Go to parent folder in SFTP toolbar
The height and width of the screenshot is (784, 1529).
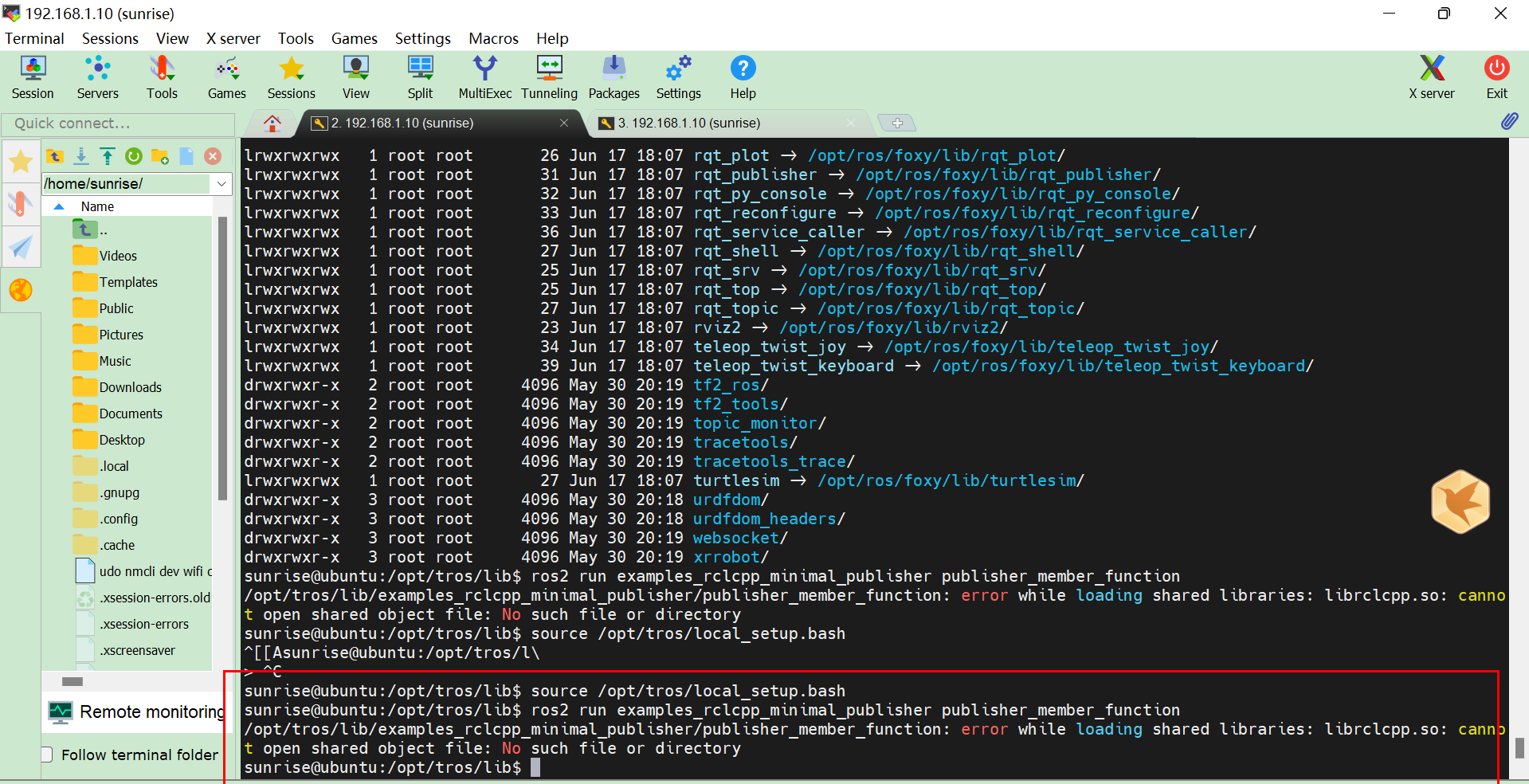click(55, 156)
